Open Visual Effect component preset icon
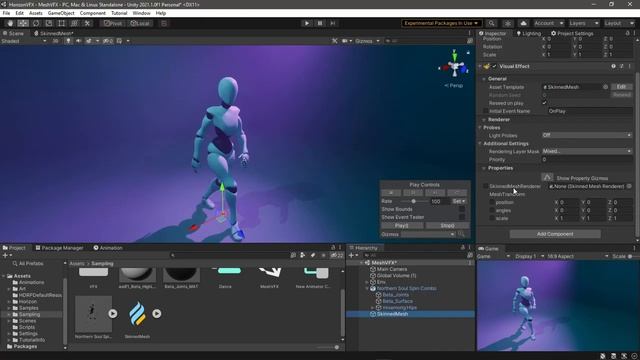Screen dimensions: 640x360 pos(622,66)
